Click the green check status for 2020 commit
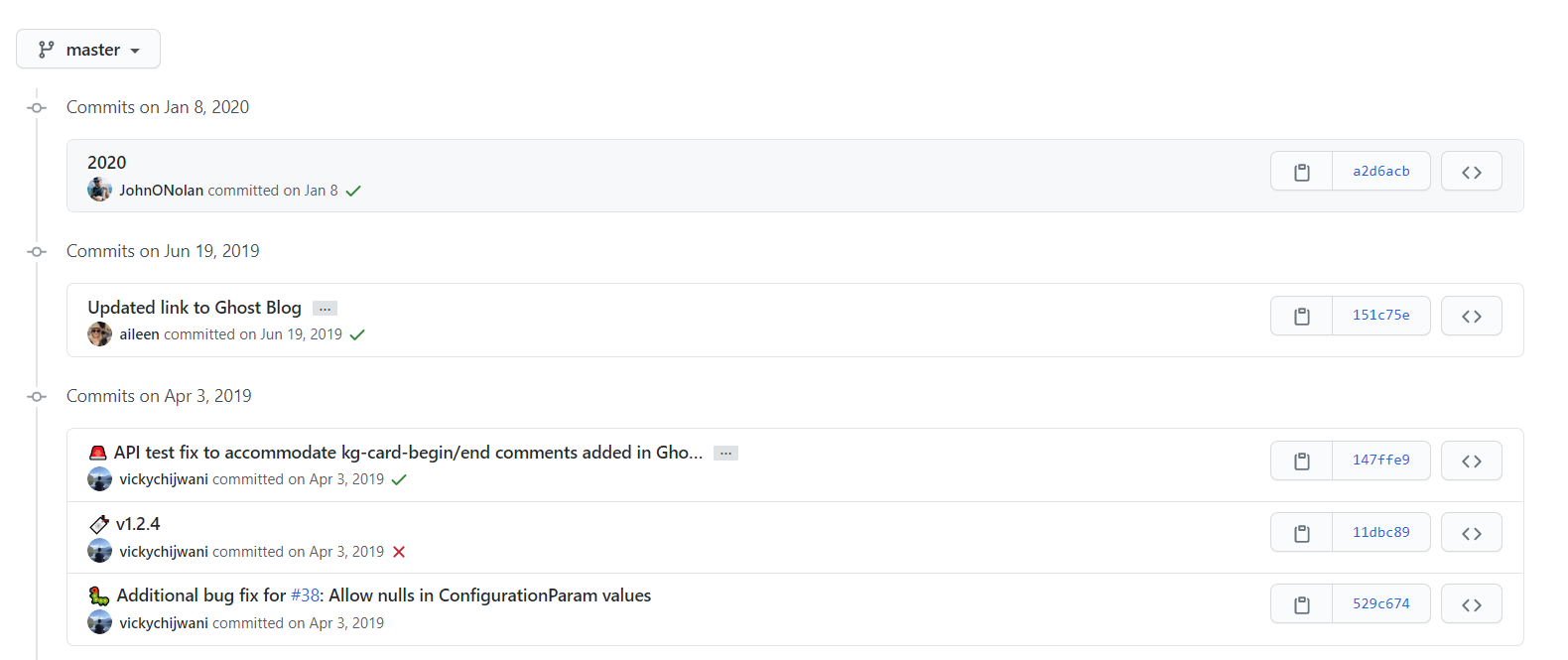 [353, 191]
